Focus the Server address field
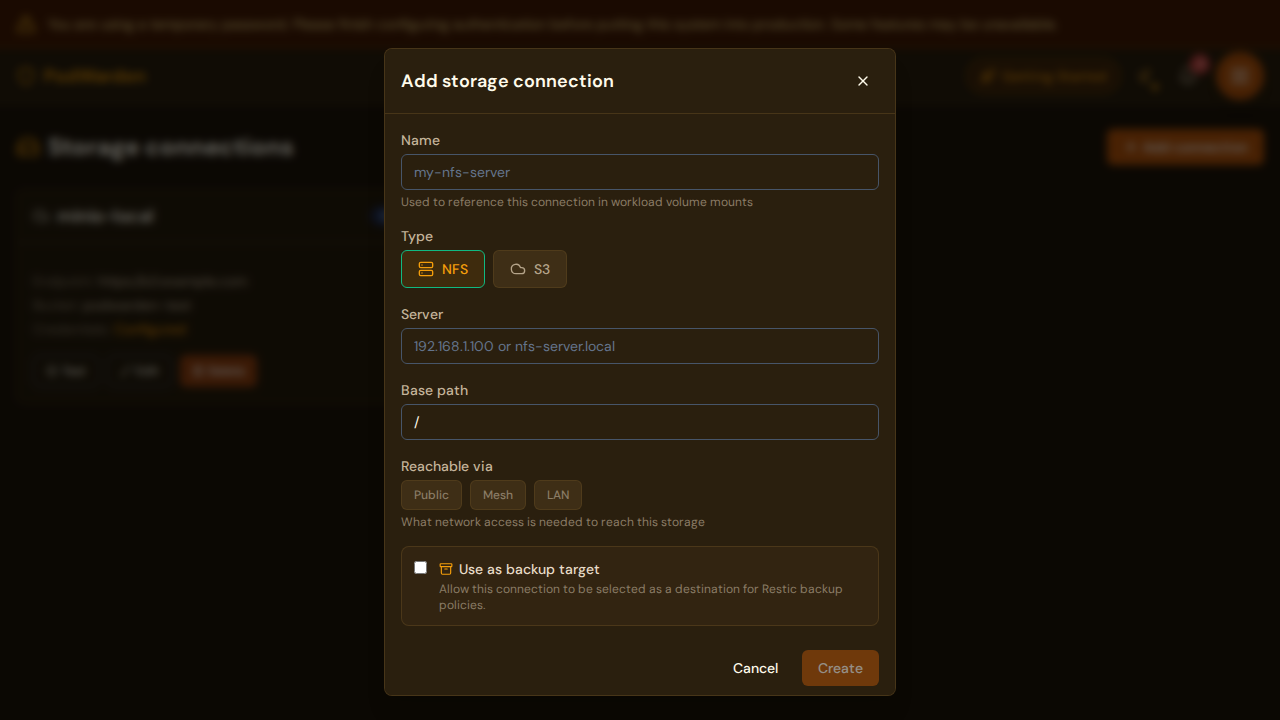 [x=640, y=346]
